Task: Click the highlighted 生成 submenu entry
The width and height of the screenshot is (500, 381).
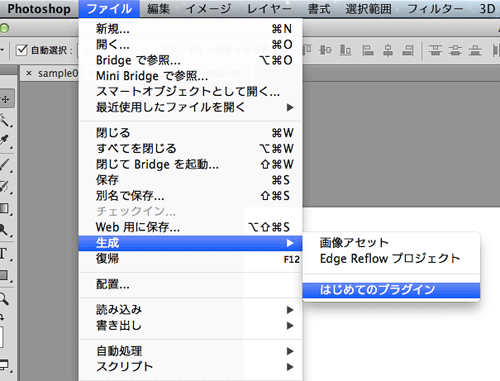Action: click(x=191, y=243)
